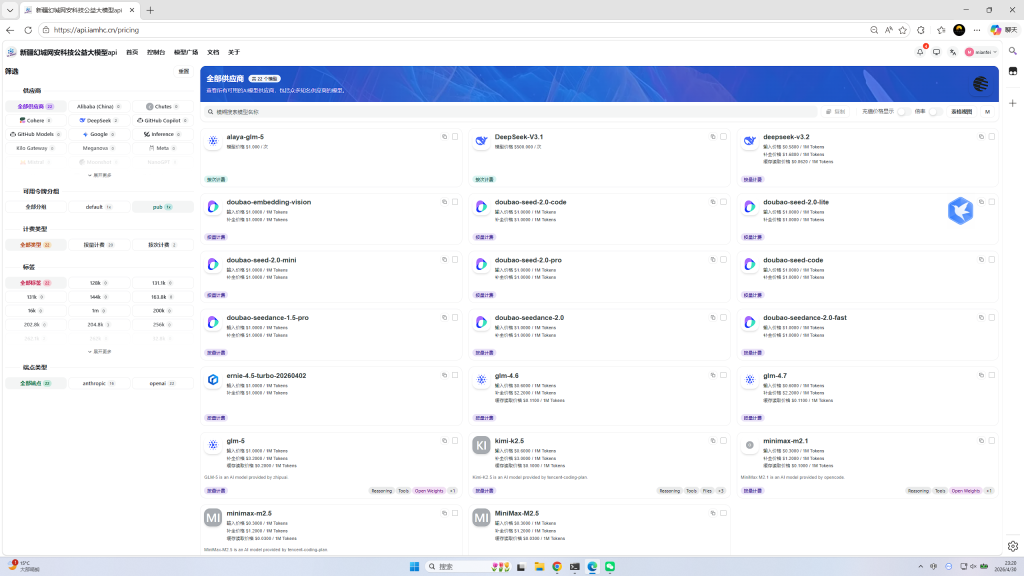Switch to 表格视图 table view
Viewport: 1024px width, 576px height.
click(961, 112)
